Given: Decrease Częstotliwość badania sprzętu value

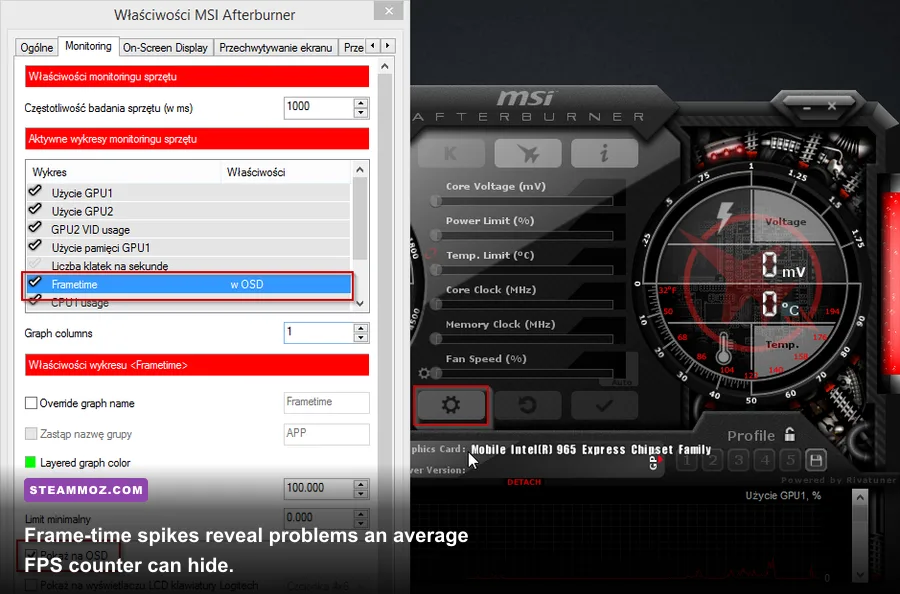Looking at the screenshot, I should click(361, 113).
